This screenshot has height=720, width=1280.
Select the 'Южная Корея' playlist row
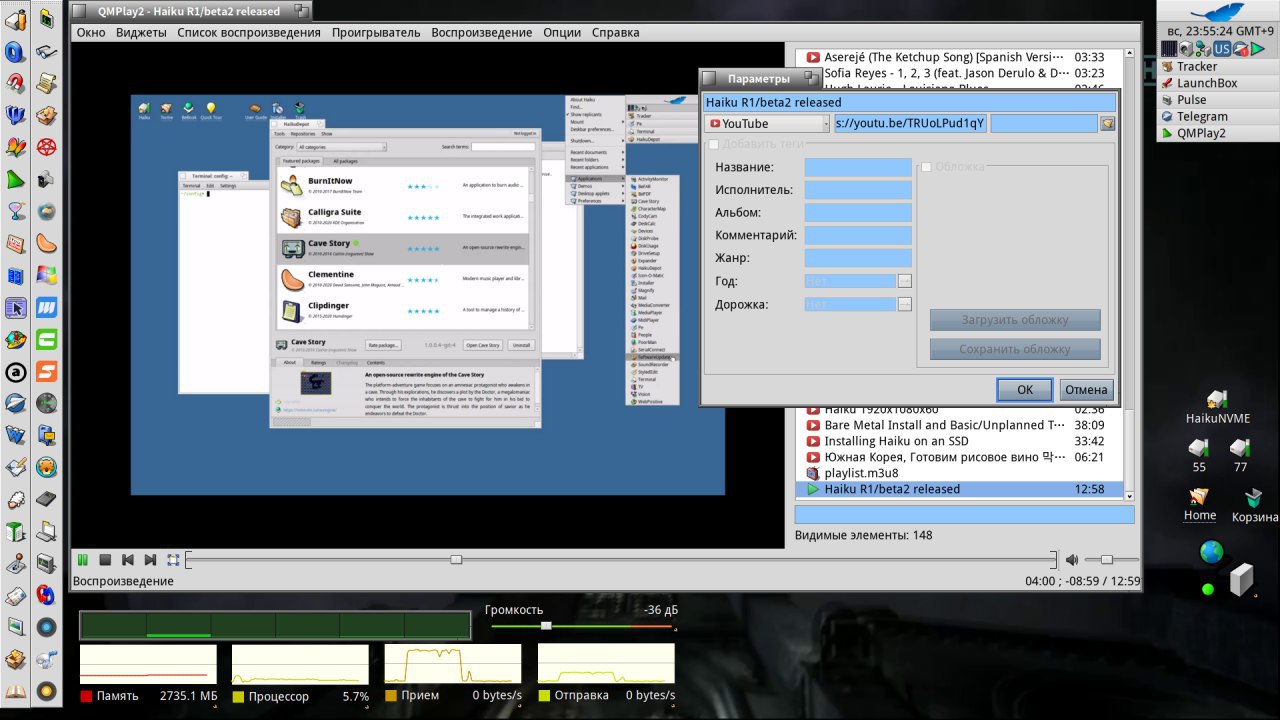coord(958,457)
